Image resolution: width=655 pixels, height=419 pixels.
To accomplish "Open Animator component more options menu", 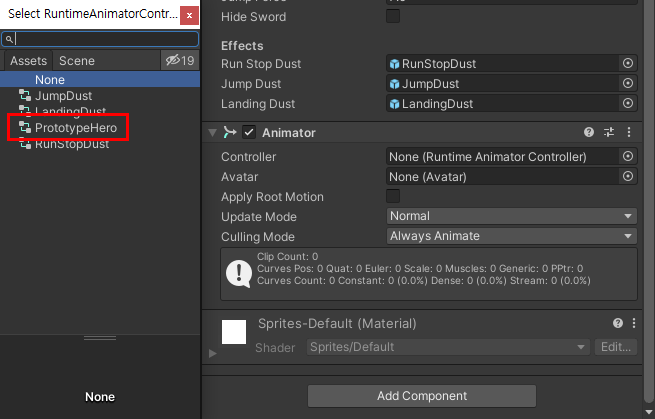I will tap(629, 132).
